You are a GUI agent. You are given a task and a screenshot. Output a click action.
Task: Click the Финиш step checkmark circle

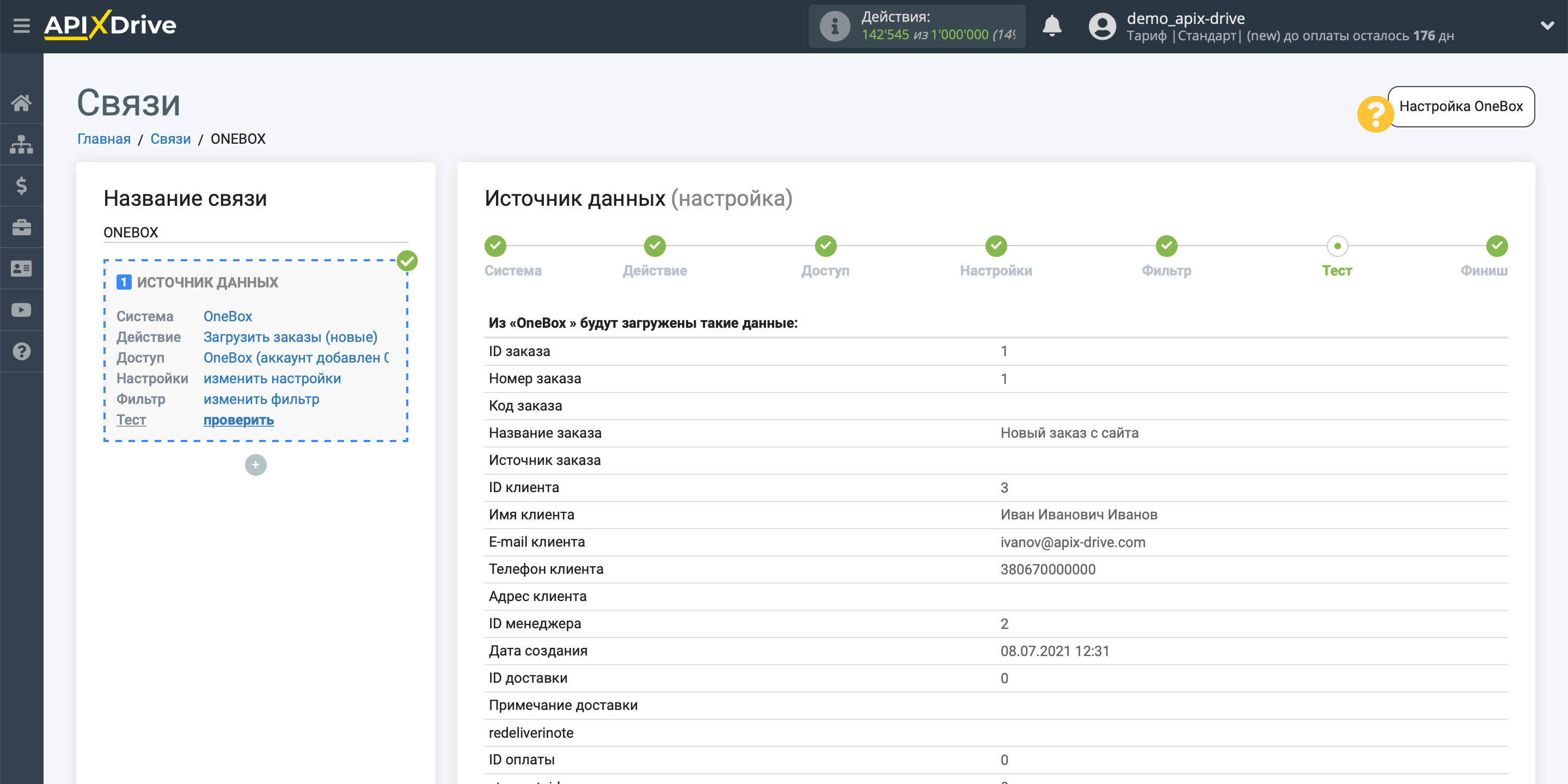point(1497,246)
